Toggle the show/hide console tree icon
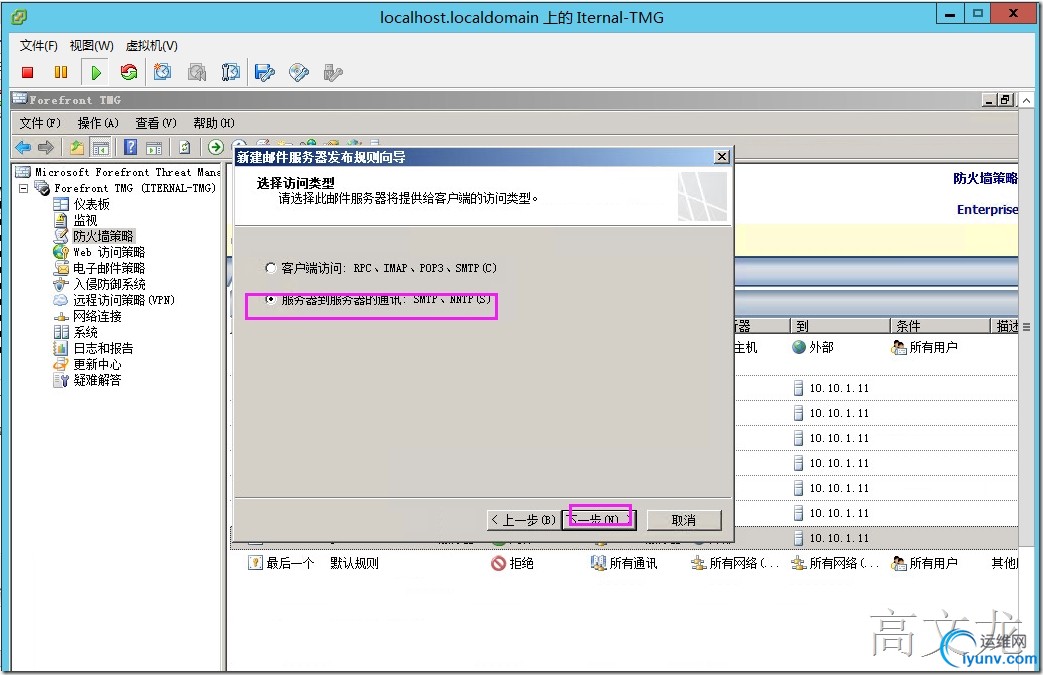Screen dimensions: 1043x675 (100, 147)
